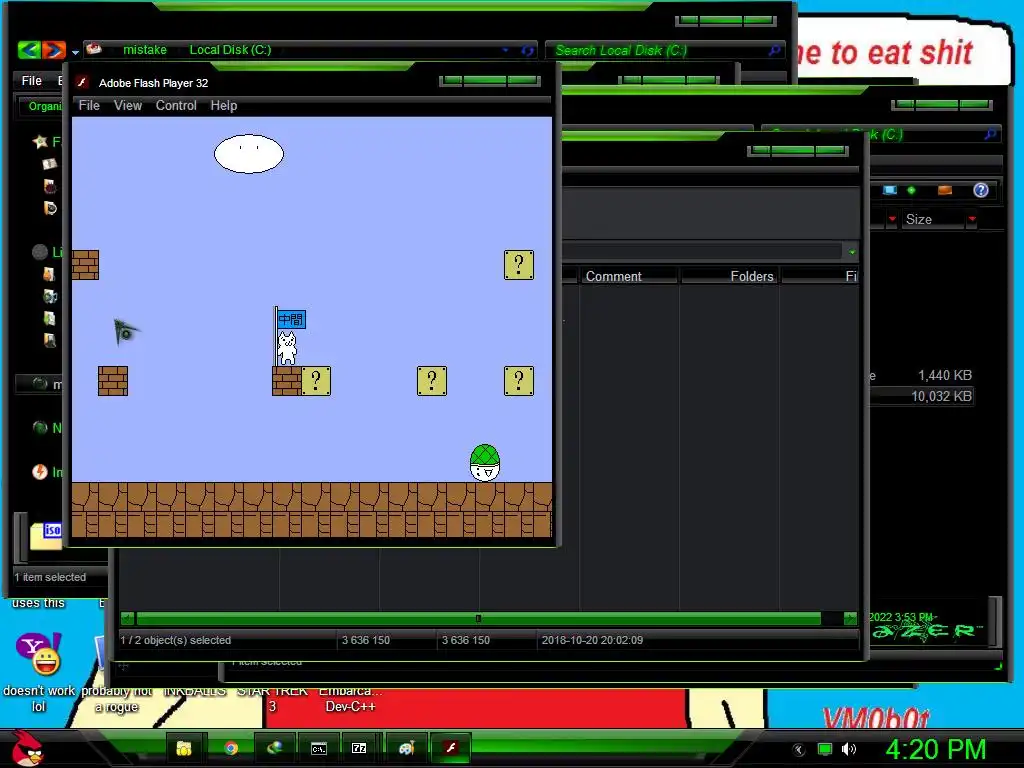Go forward with the orange Explorer arrow

click(x=54, y=50)
